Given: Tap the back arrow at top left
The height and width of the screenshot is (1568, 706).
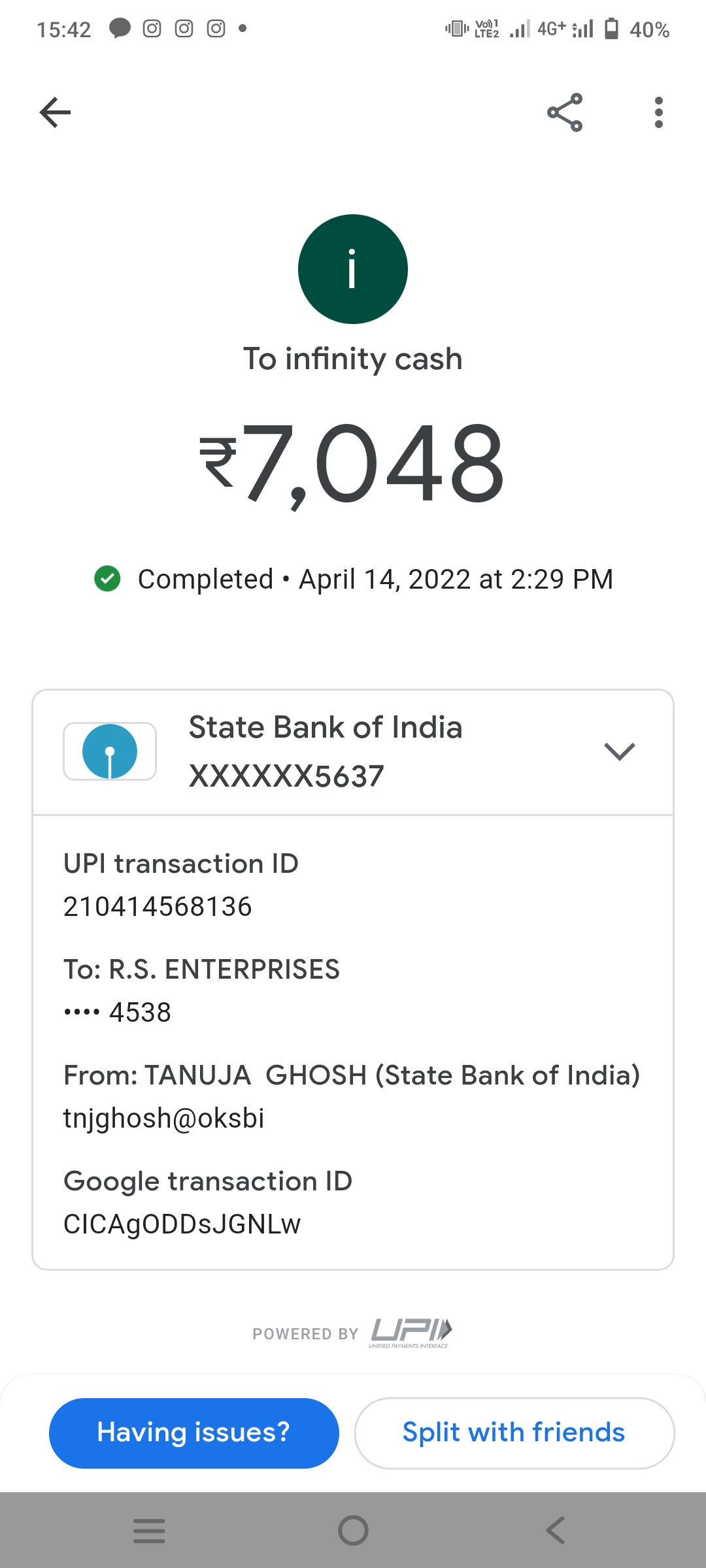Looking at the screenshot, I should [x=55, y=112].
